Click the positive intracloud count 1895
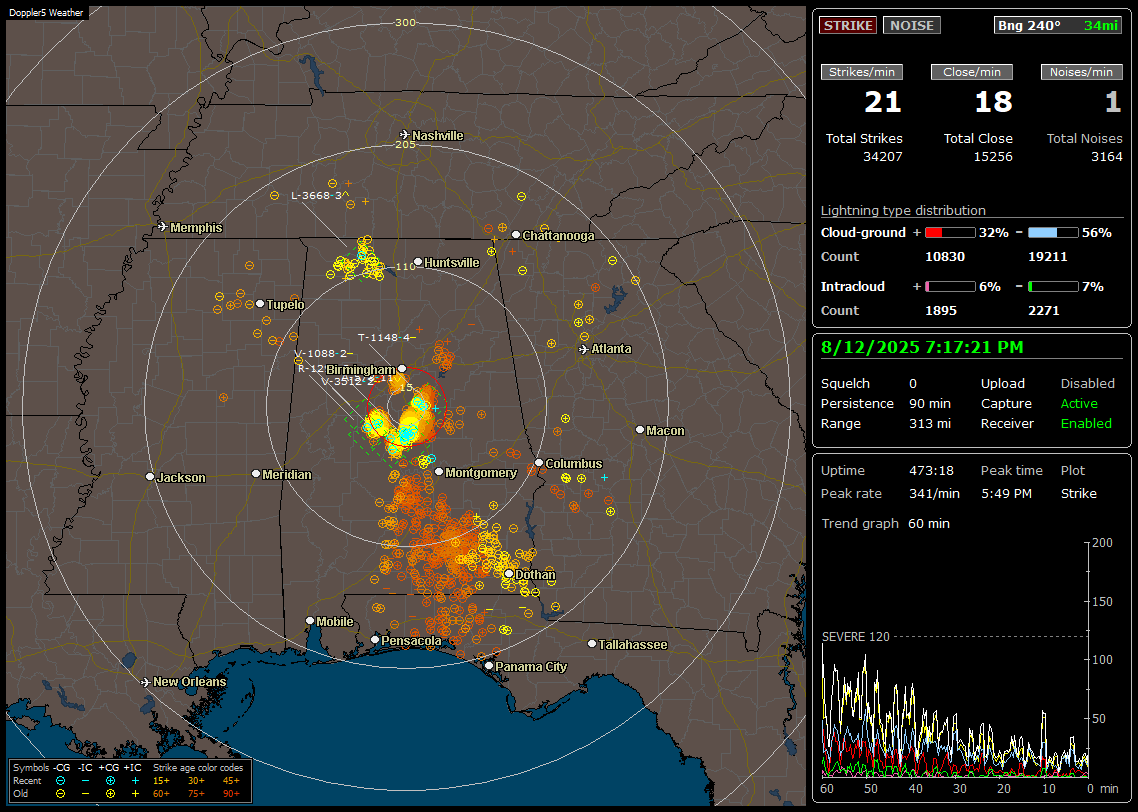Screen dimensions: 1138x812 (941, 310)
